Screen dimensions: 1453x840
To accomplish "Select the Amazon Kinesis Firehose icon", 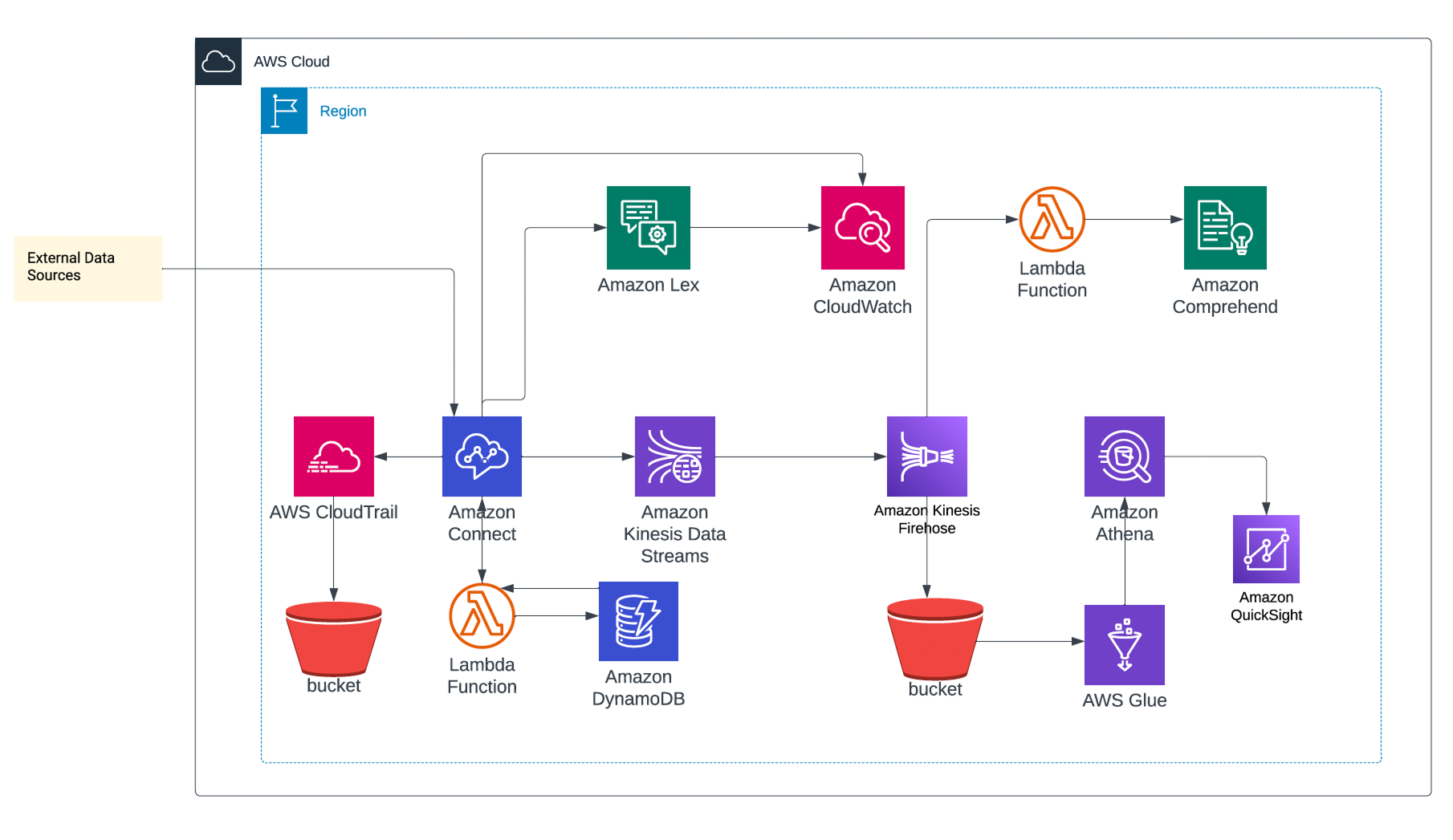I will pyautogui.click(x=926, y=457).
